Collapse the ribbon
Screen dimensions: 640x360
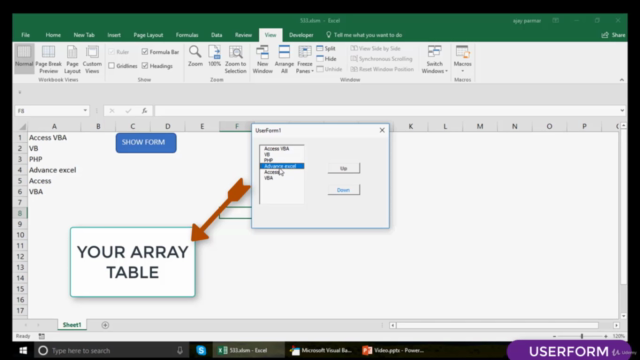[x=622, y=80]
